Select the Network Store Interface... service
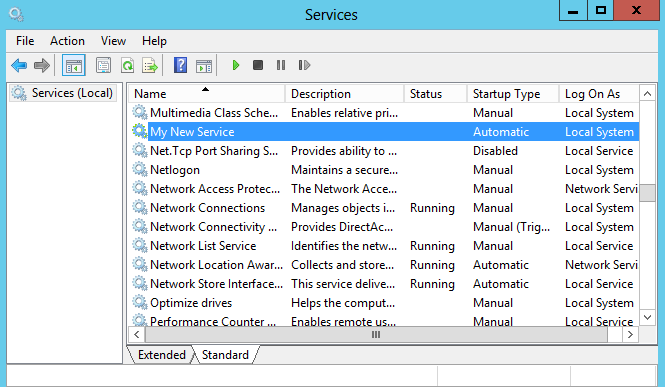Image resolution: width=665 pixels, height=387 pixels. tap(216, 284)
